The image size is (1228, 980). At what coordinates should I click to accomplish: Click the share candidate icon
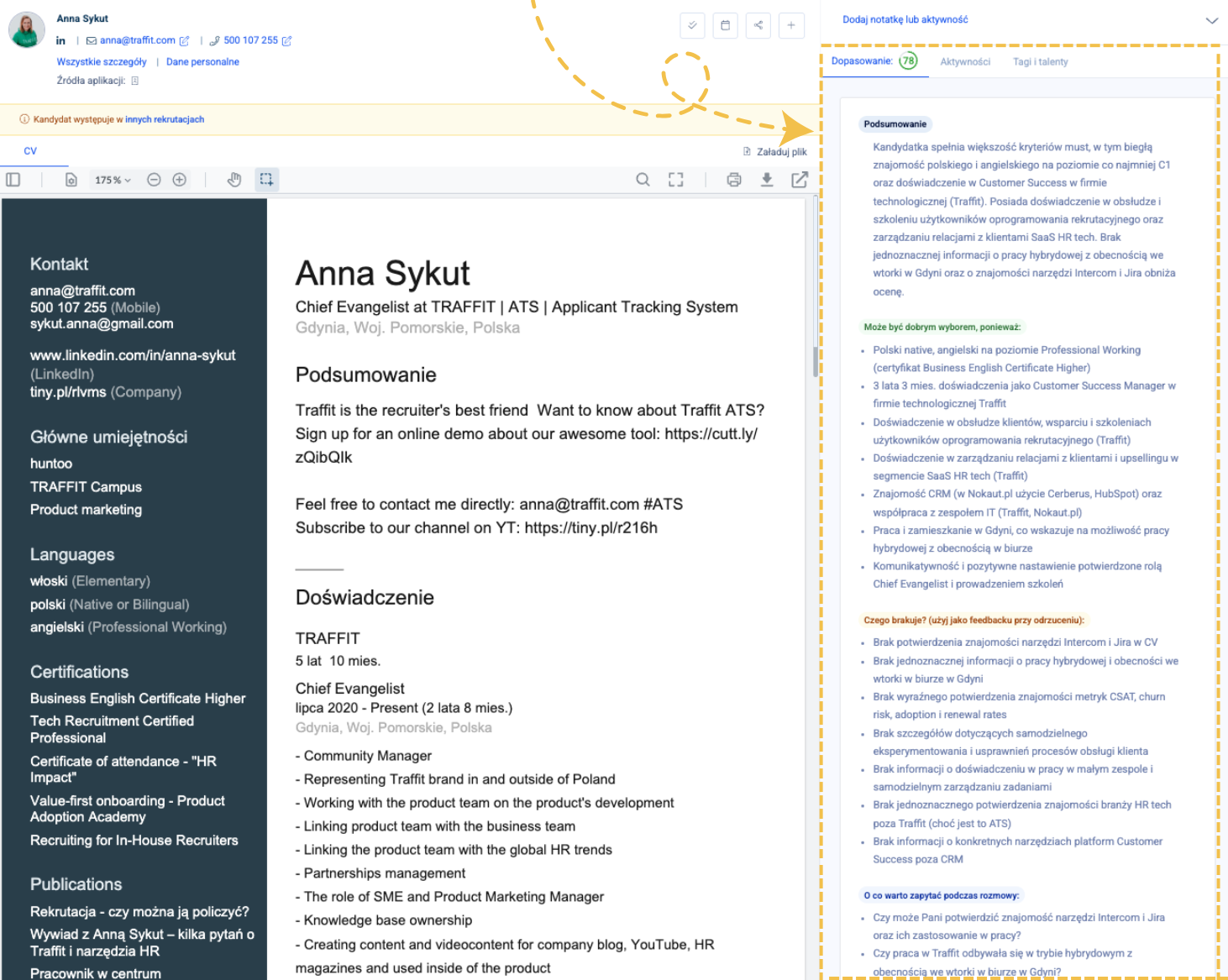click(758, 25)
